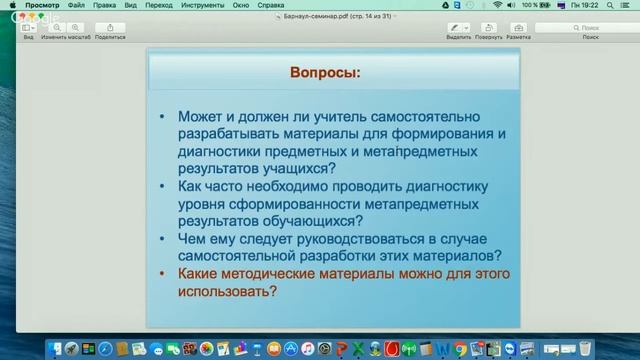Image resolution: width=640 pixels, height=360 pixels.
Task: Click the slide heading Вопросы:
Action: (325, 73)
